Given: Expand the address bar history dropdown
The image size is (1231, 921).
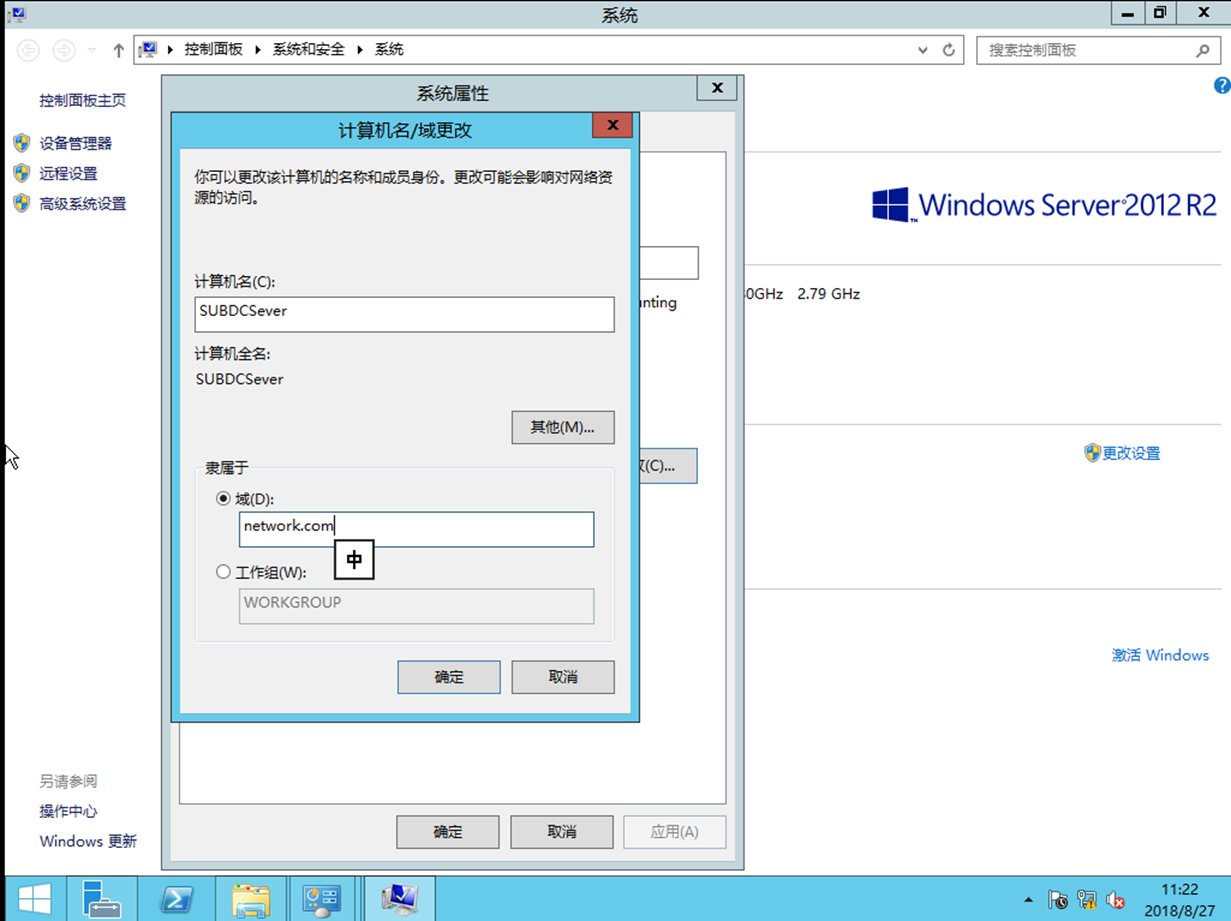Looking at the screenshot, I should tap(923, 50).
